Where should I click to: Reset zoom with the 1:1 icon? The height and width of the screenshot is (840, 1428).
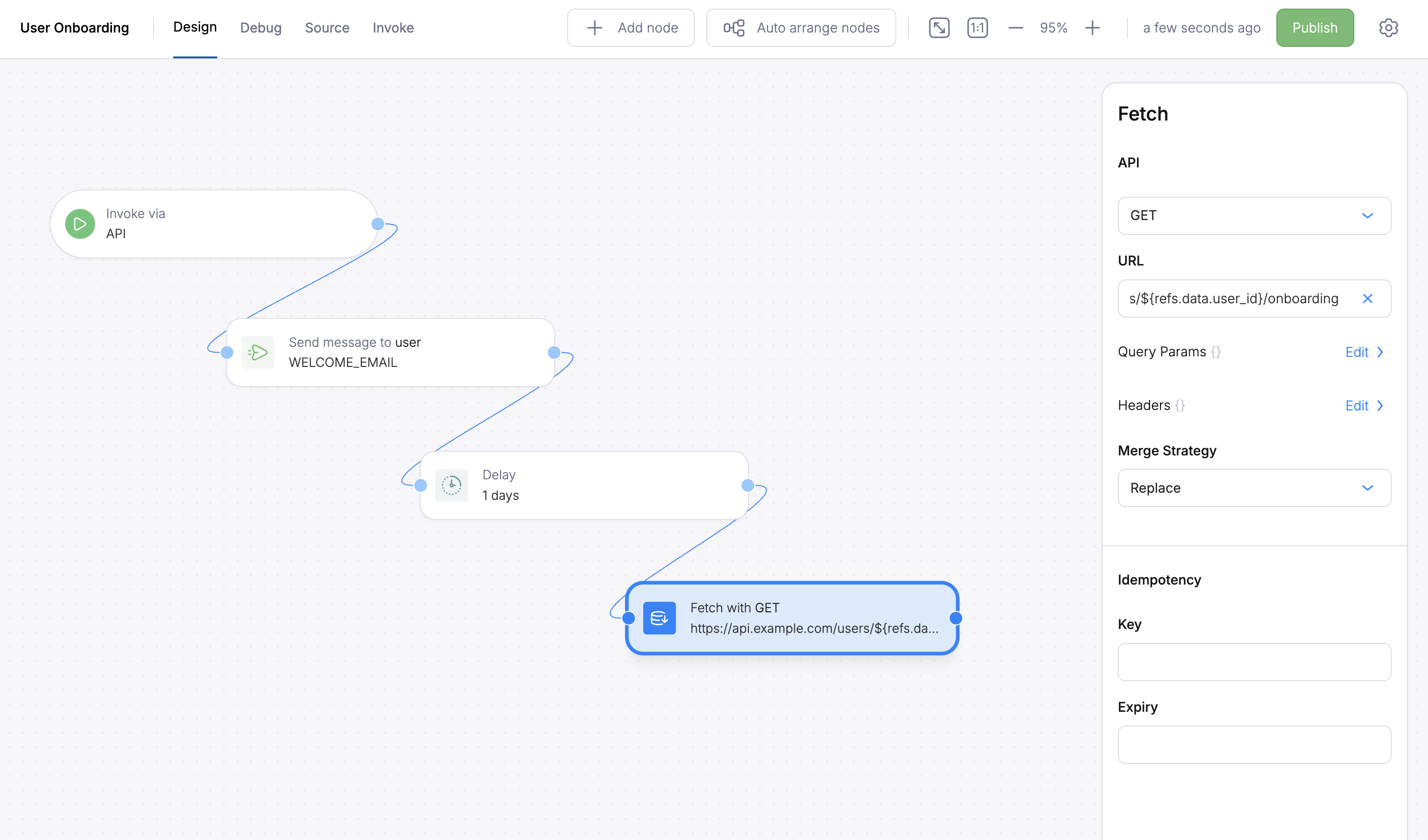pos(977,27)
